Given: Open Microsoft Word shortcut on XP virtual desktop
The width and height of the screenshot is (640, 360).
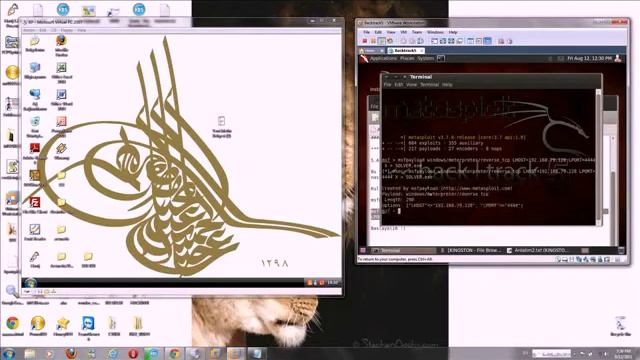Looking at the screenshot, I should [x=61, y=94].
